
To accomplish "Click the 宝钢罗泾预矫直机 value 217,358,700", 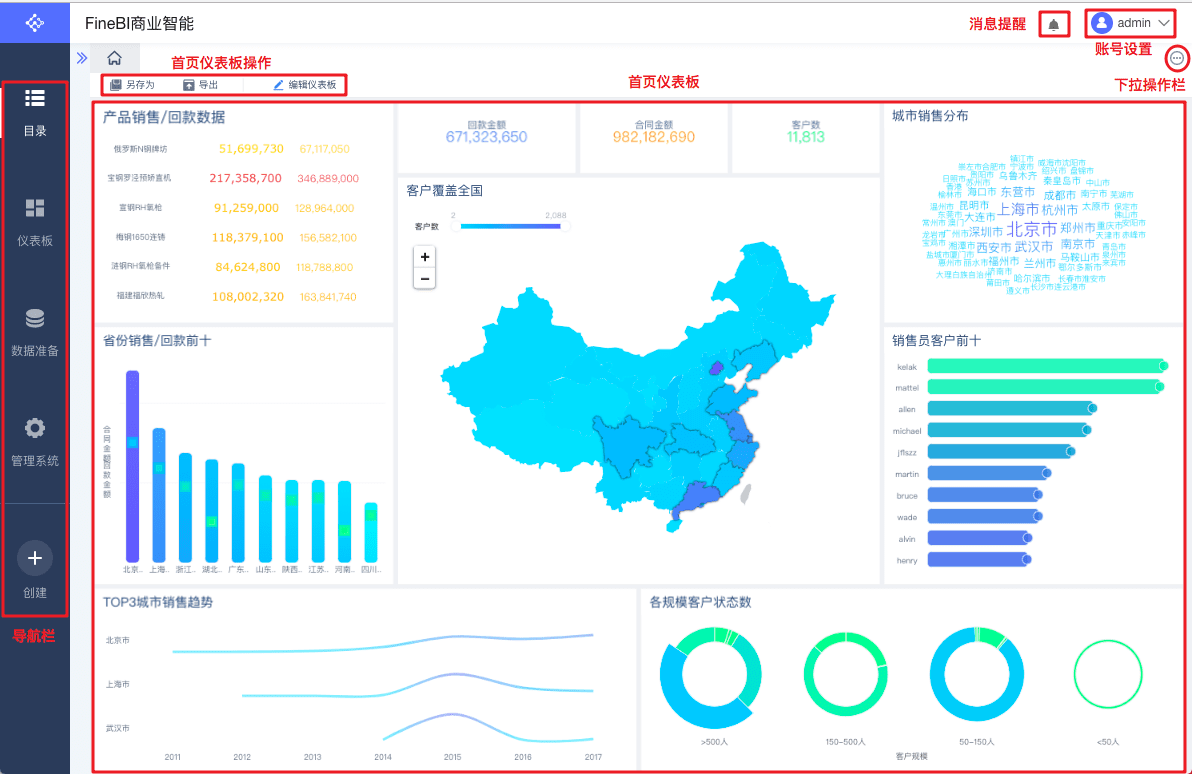I will pos(246,178).
